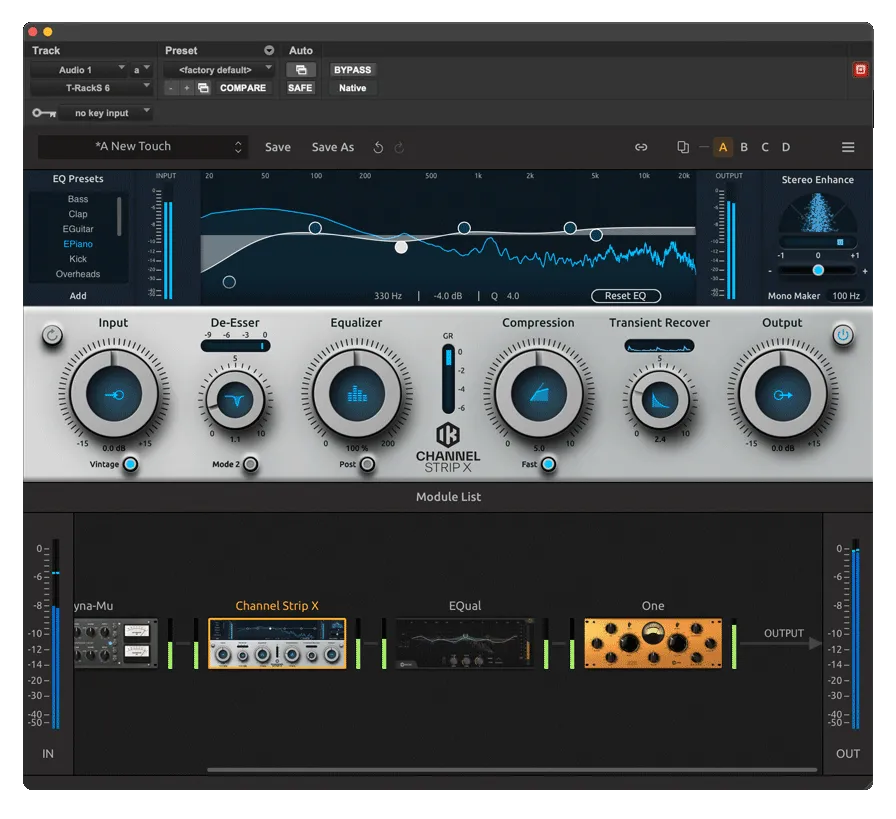Click the chain link icon near snapshots

[x=641, y=146]
